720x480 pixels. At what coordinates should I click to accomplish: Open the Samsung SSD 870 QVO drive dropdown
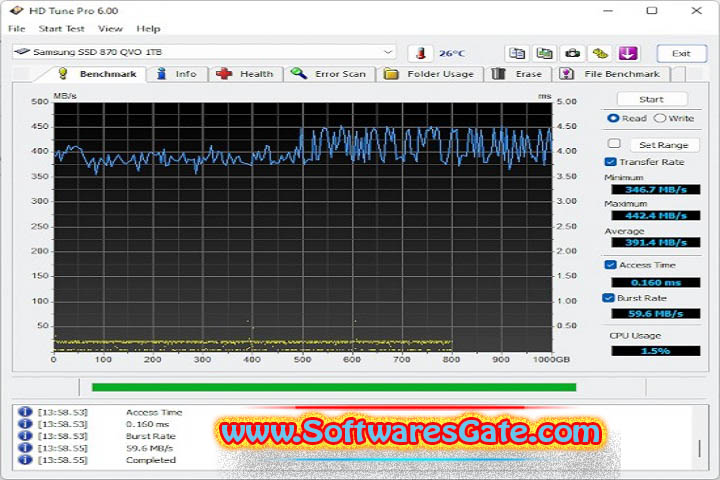[x=204, y=52]
